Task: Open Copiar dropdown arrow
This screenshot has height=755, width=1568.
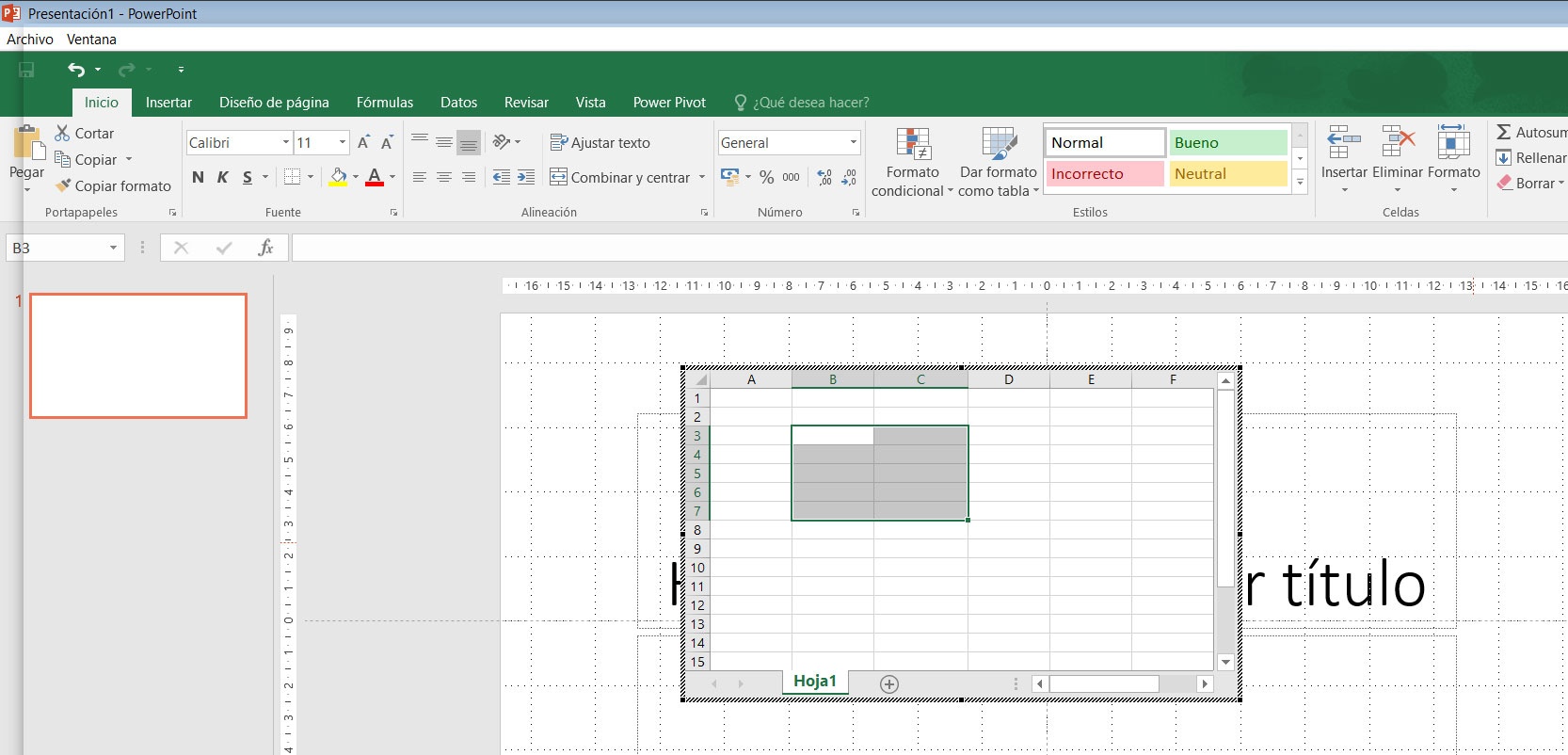Action: tap(129, 160)
